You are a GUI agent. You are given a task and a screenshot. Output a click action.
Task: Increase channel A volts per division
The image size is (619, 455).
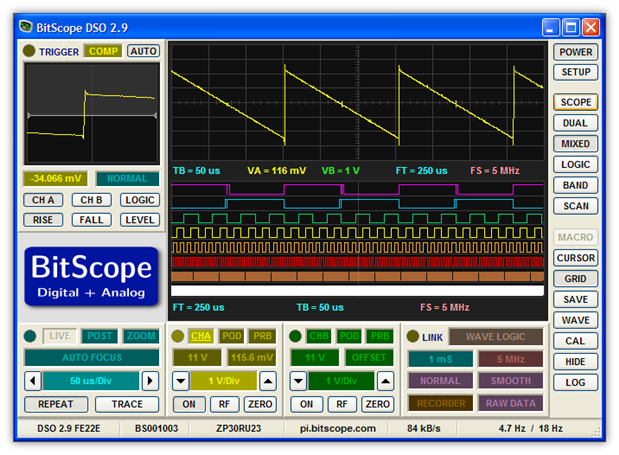click(268, 381)
